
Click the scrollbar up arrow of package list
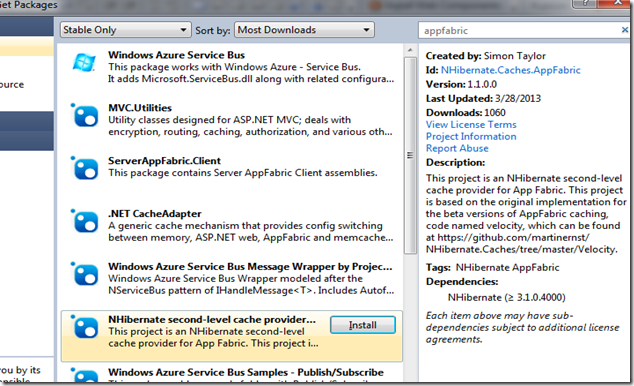[410, 50]
